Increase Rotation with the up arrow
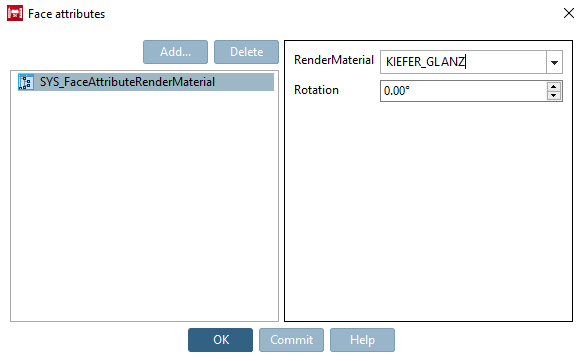This screenshot has width=582, height=361. pos(553,87)
